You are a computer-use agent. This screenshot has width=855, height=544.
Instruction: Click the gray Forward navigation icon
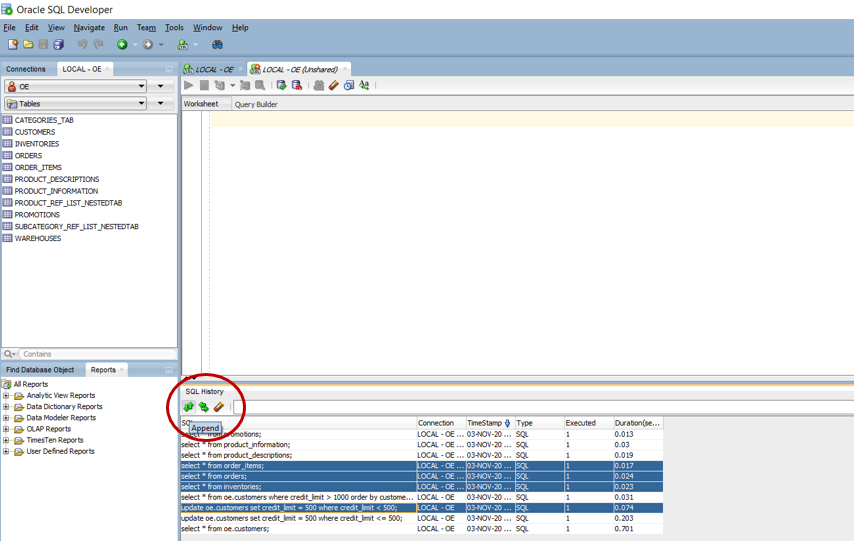(x=148, y=45)
